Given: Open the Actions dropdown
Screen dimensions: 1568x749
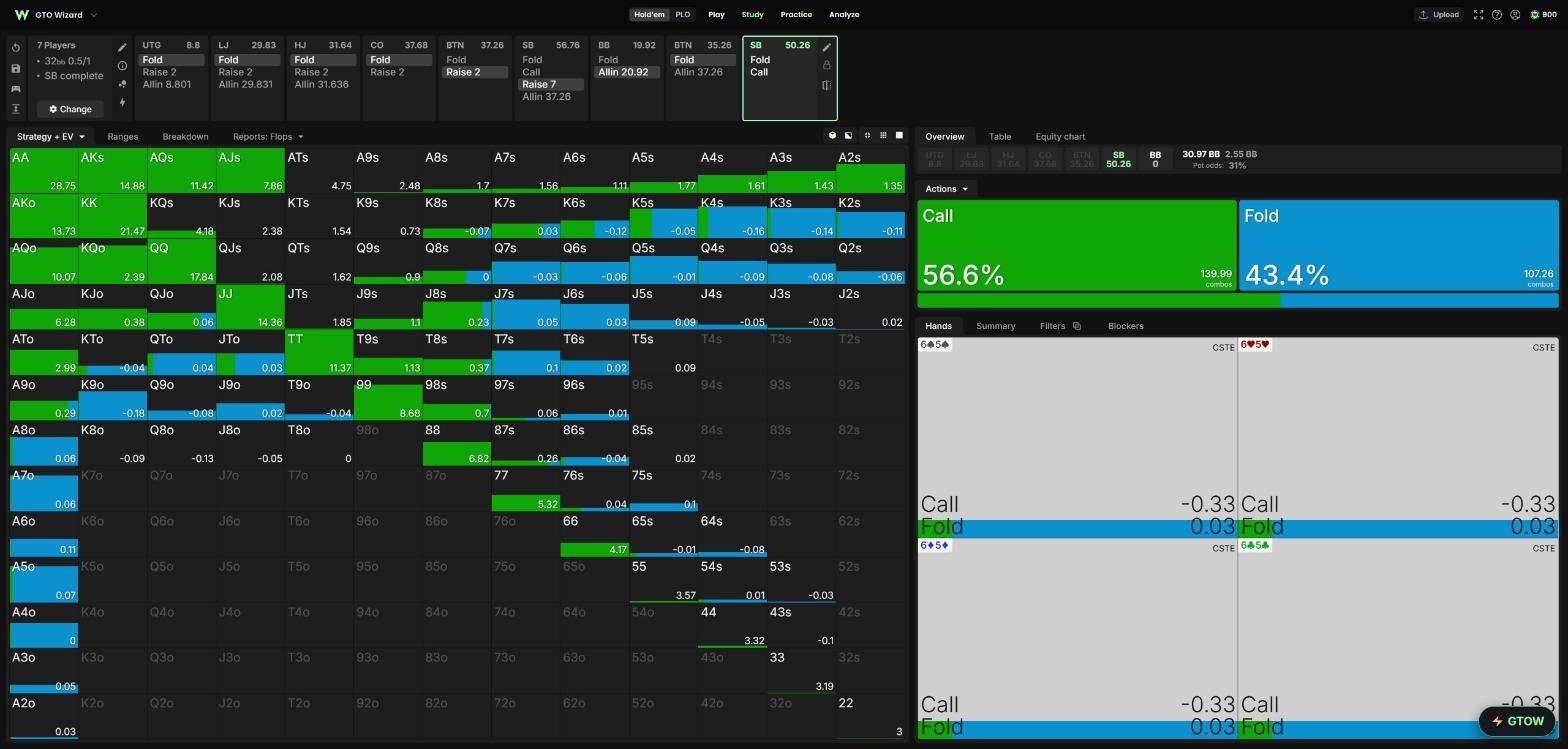Looking at the screenshot, I should 946,189.
